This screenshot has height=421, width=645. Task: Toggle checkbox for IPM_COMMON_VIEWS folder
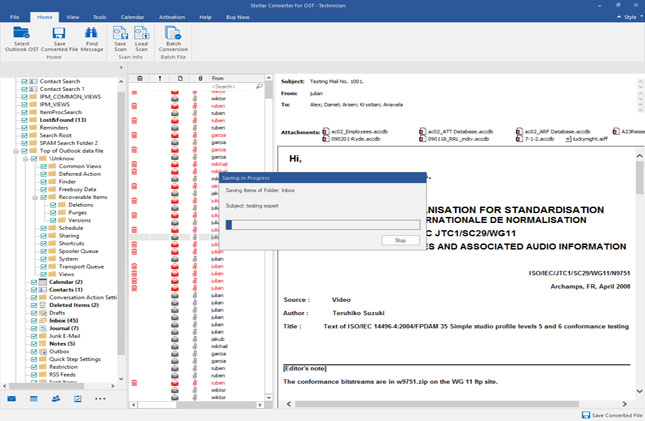[24, 97]
